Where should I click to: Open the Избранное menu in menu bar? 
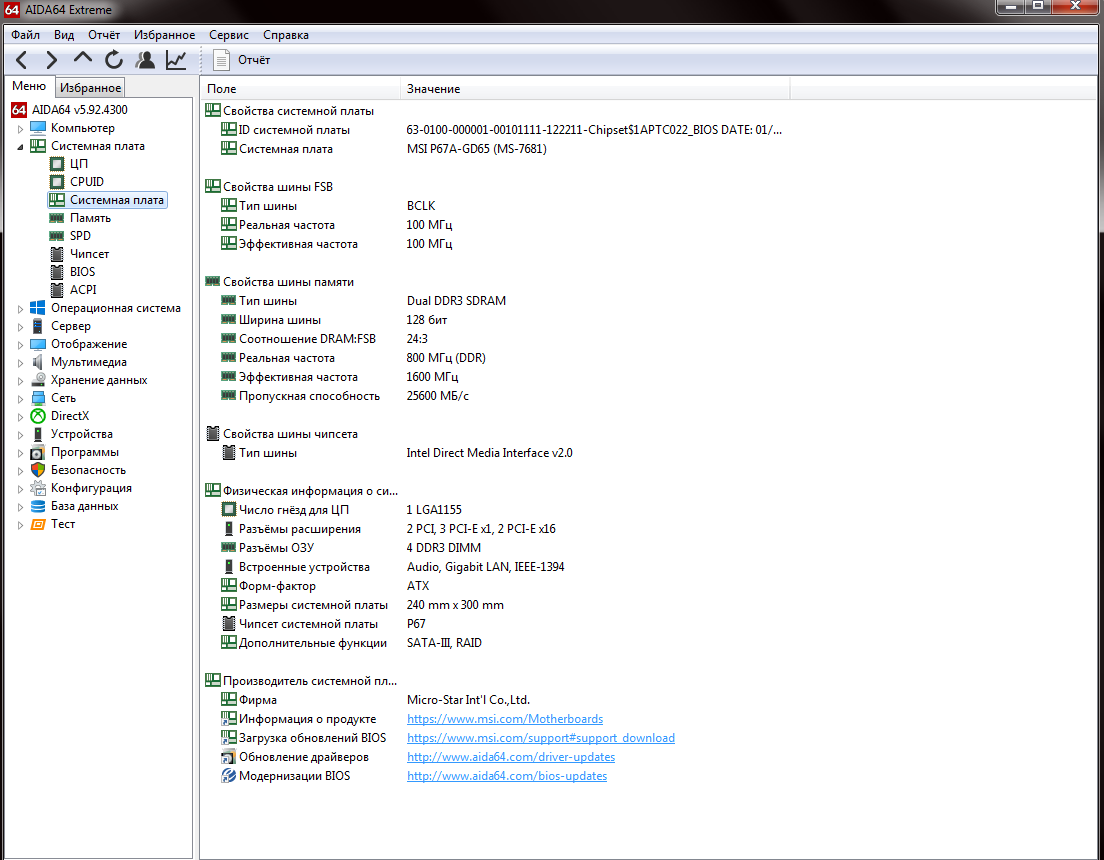165,35
